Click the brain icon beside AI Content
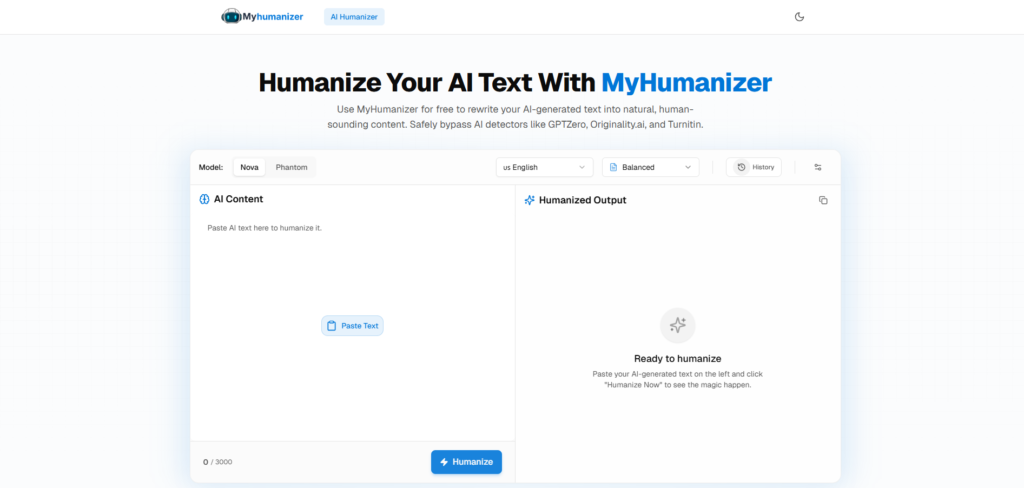 (204, 199)
